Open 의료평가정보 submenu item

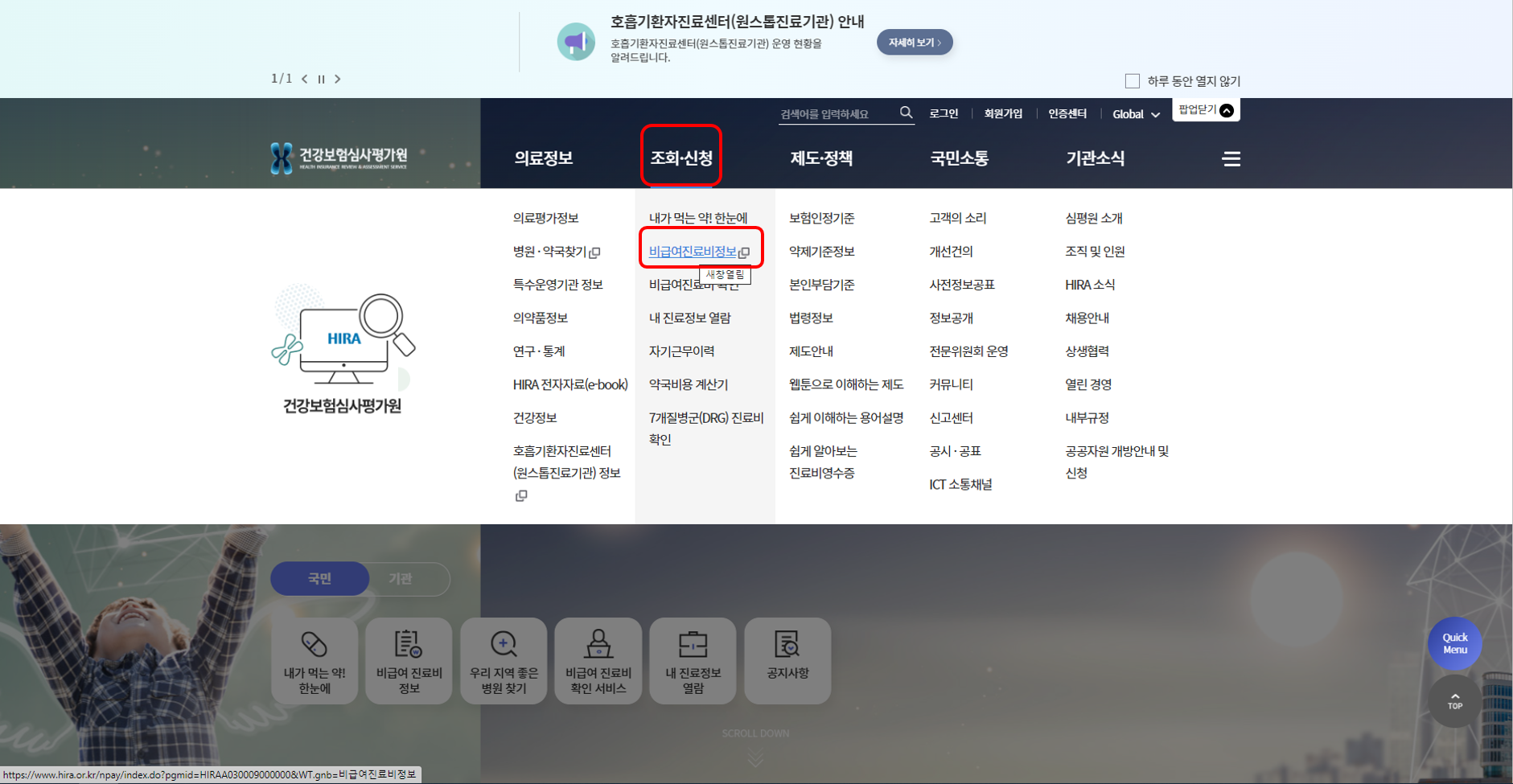point(546,218)
